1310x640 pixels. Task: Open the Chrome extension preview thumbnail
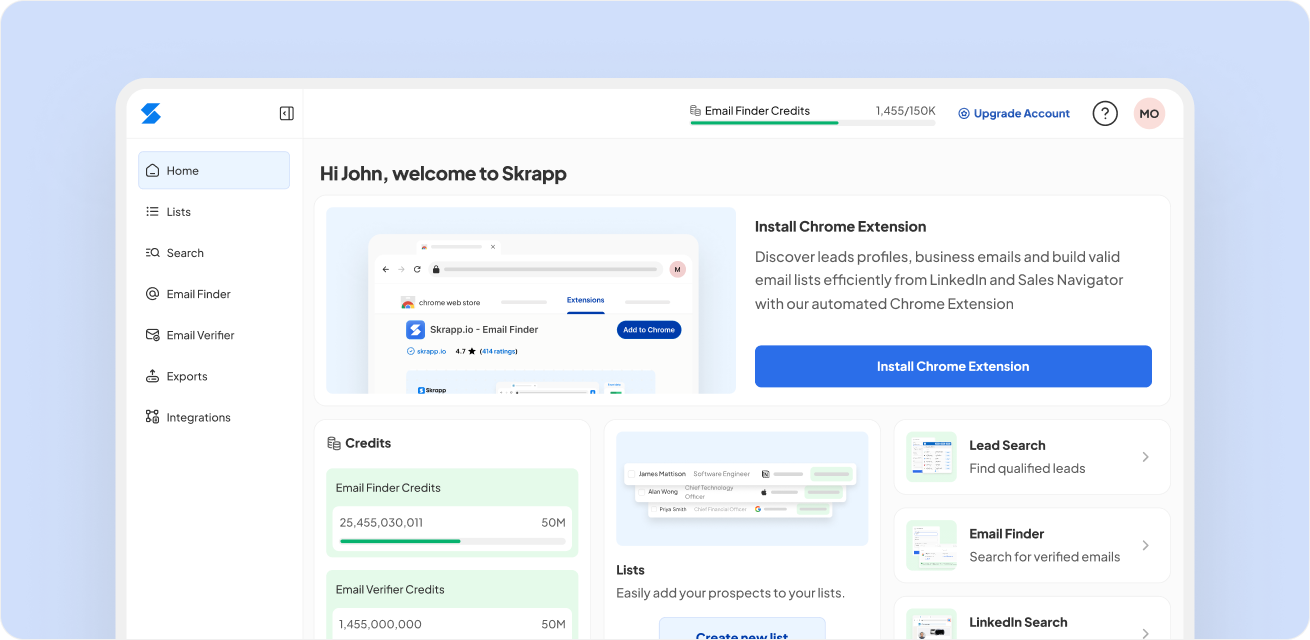(530, 300)
